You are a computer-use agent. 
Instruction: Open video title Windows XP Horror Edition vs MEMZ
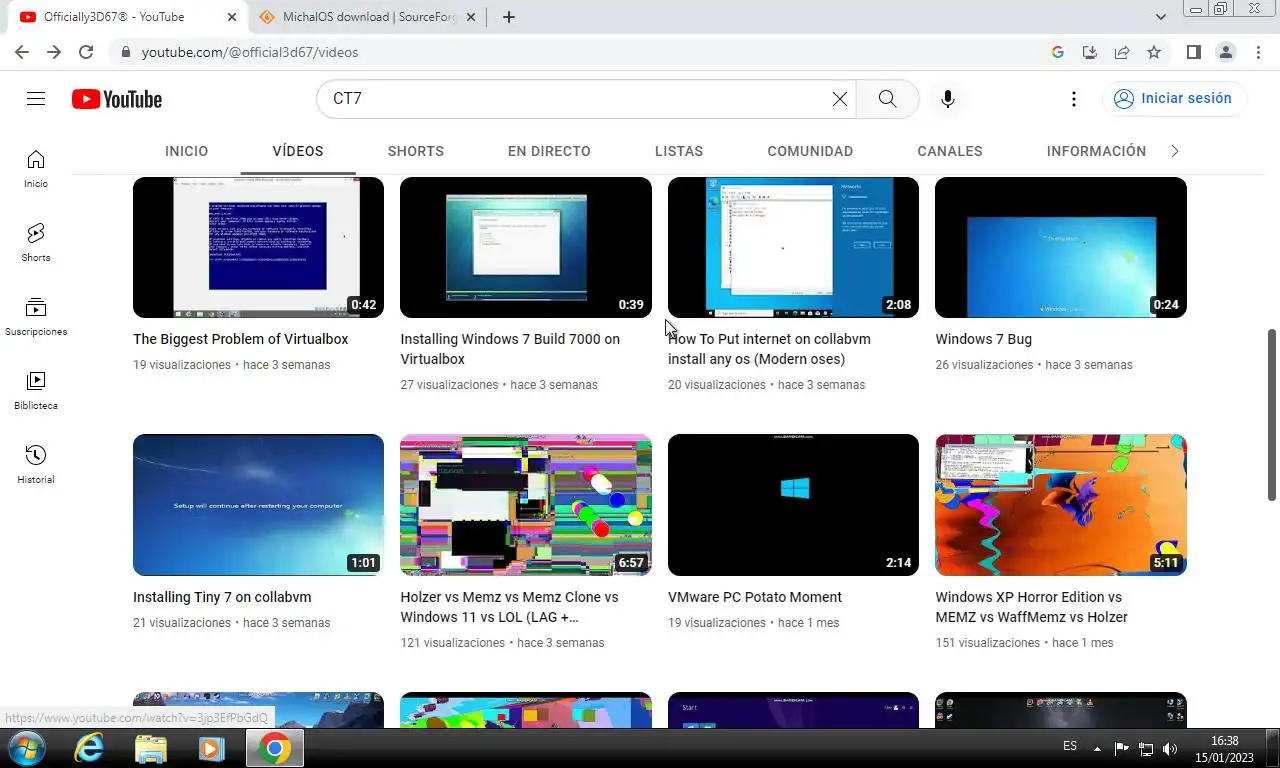(1031, 607)
